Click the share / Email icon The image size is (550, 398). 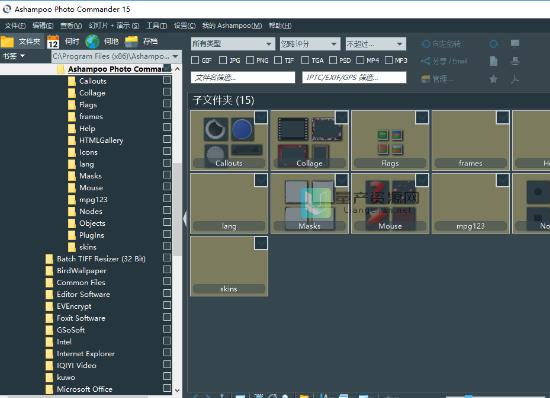click(425, 61)
